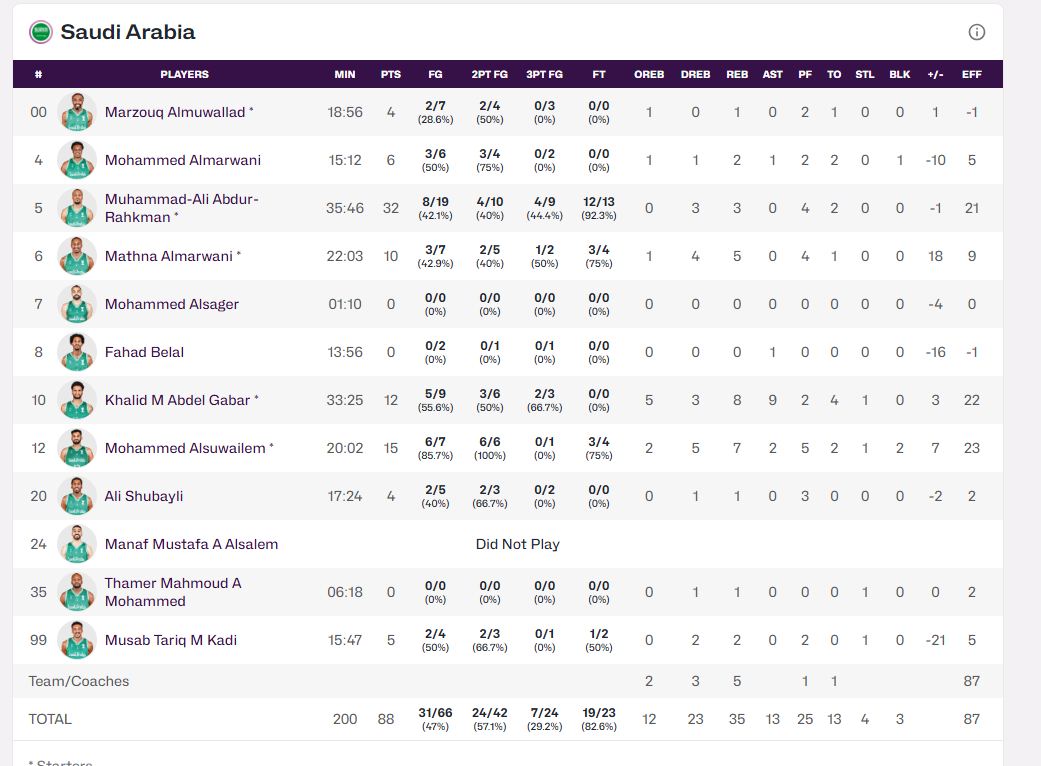The image size is (1041, 766).
Task: Open Fahad Belal's player avatar
Action: 77,352
